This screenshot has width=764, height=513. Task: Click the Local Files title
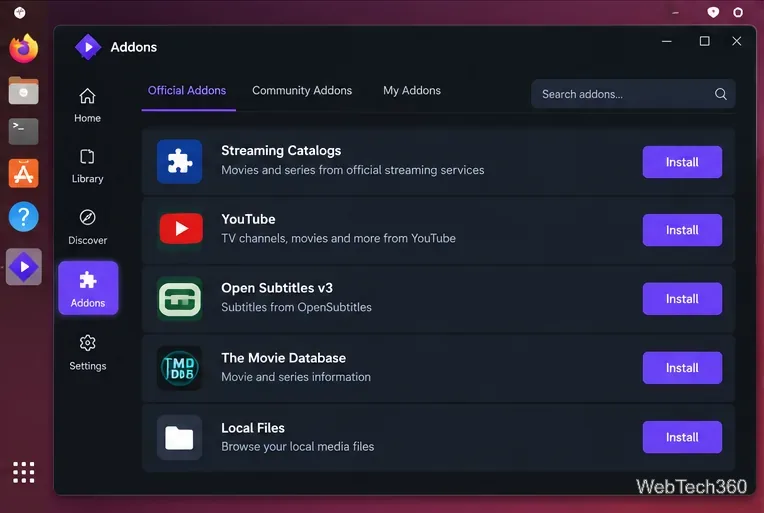pyautogui.click(x=253, y=428)
